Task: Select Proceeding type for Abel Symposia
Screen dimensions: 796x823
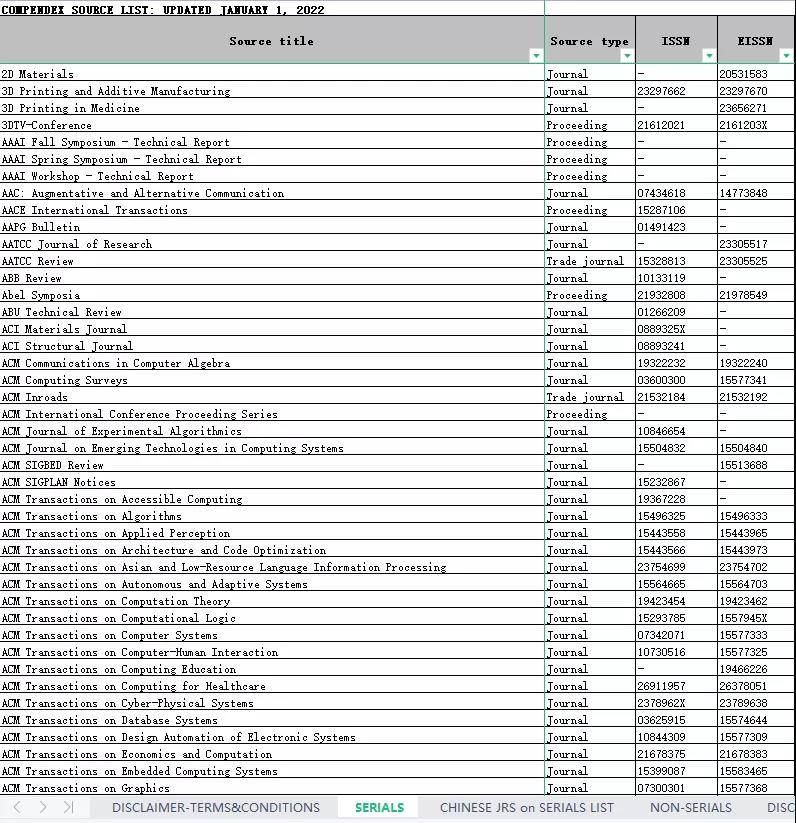Action: tap(590, 295)
